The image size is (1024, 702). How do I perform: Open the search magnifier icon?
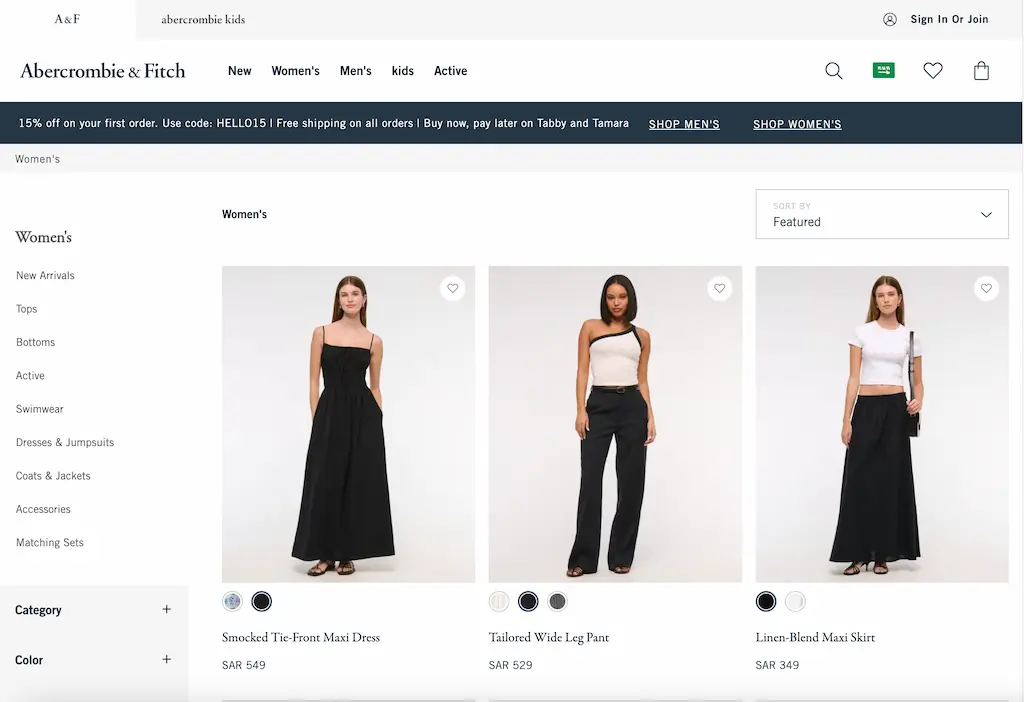tap(833, 71)
